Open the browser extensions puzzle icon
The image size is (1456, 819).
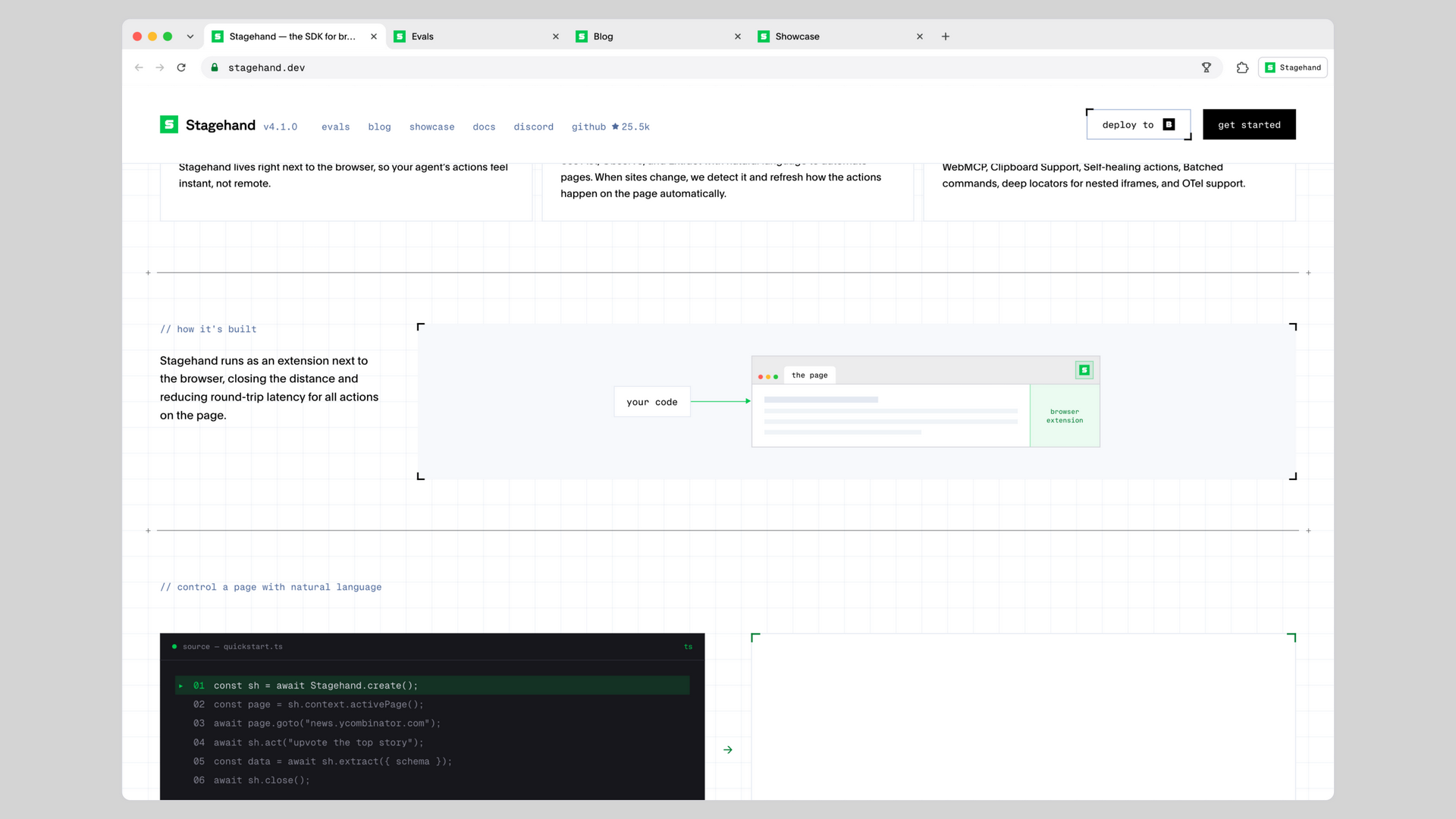coord(1242,67)
